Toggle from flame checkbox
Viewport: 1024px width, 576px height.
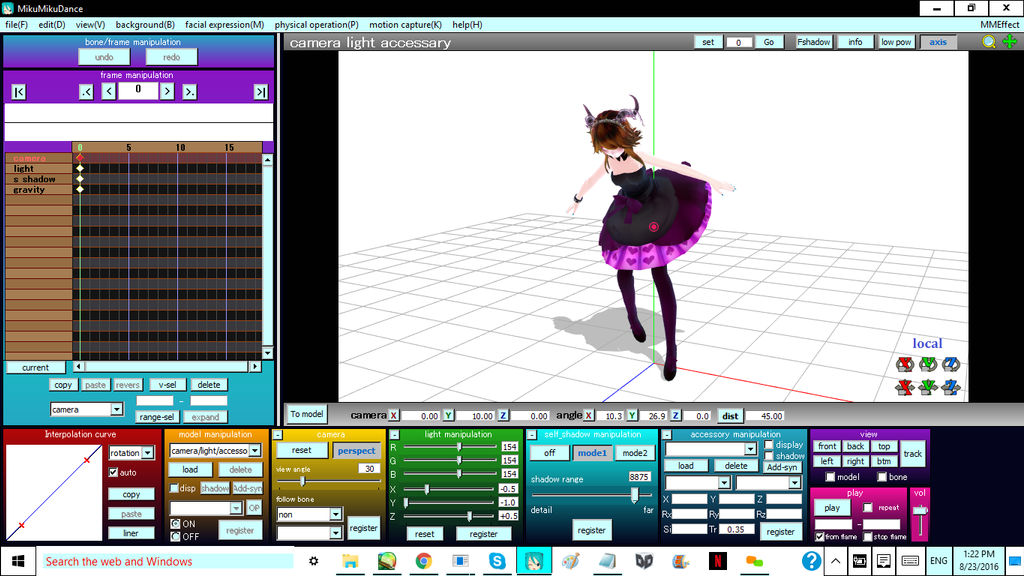820,537
